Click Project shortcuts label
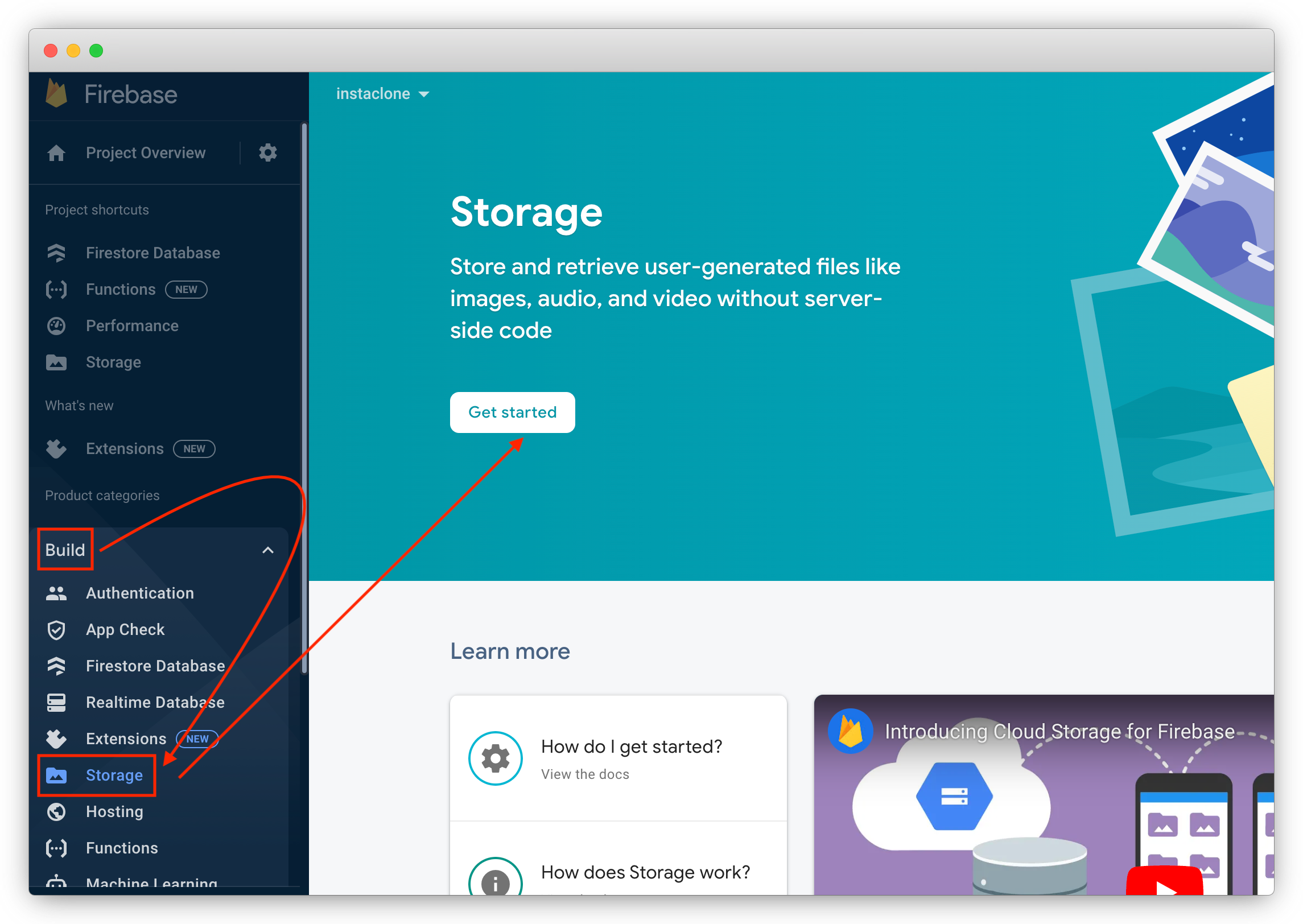This screenshot has height=924, width=1303. pos(97,210)
